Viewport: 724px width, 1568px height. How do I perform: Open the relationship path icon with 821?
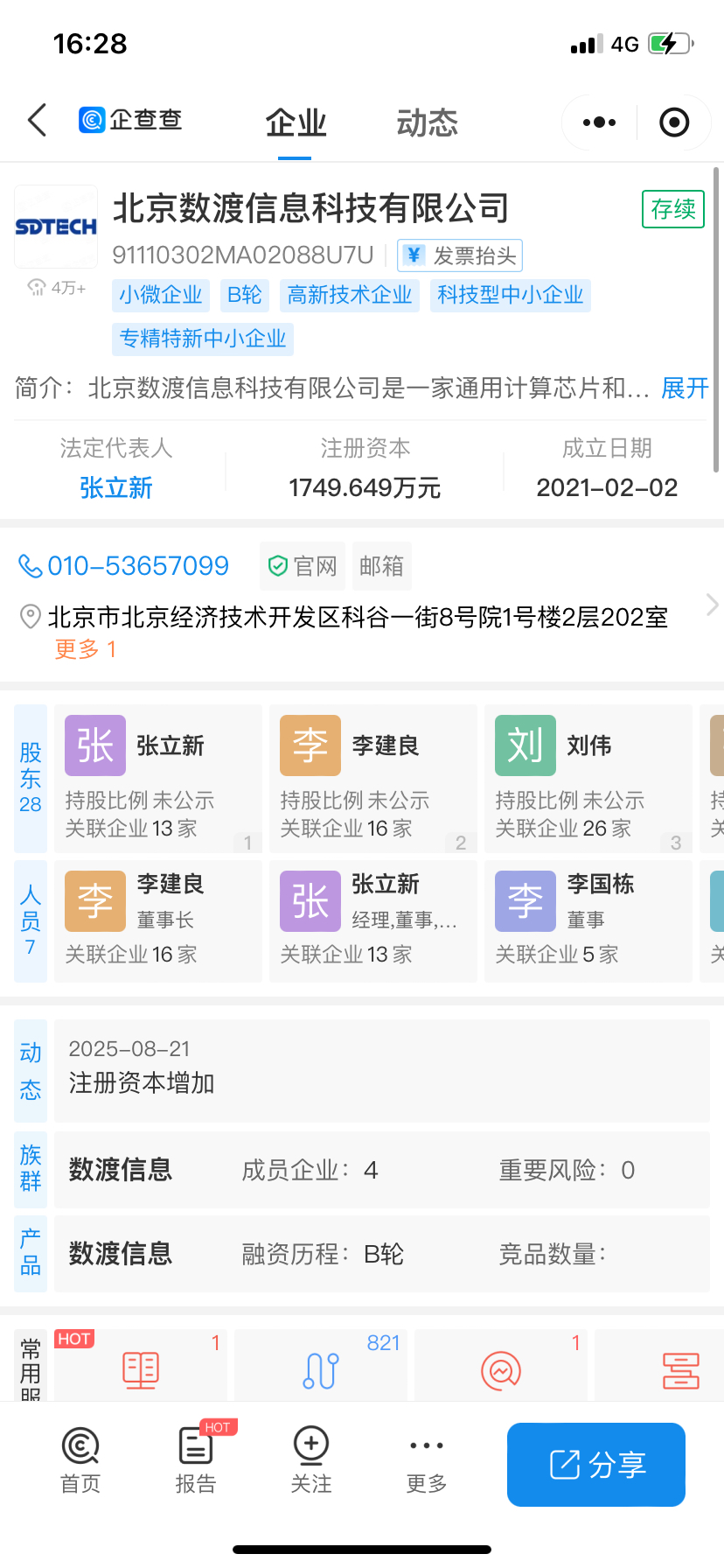pyautogui.click(x=321, y=1369)
